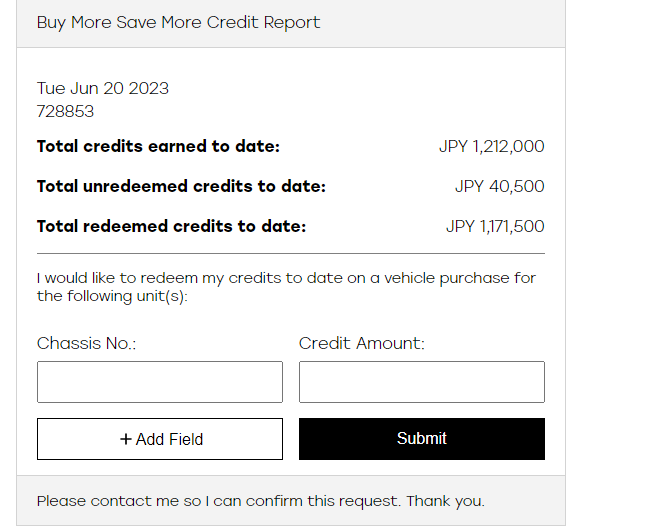Select the JPY 1,212,000 amount
658x530 pixels.
492,146
